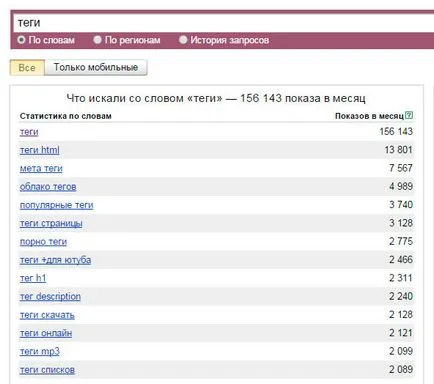
Task: Open the тег description keyword link
Action: [50, 296]
